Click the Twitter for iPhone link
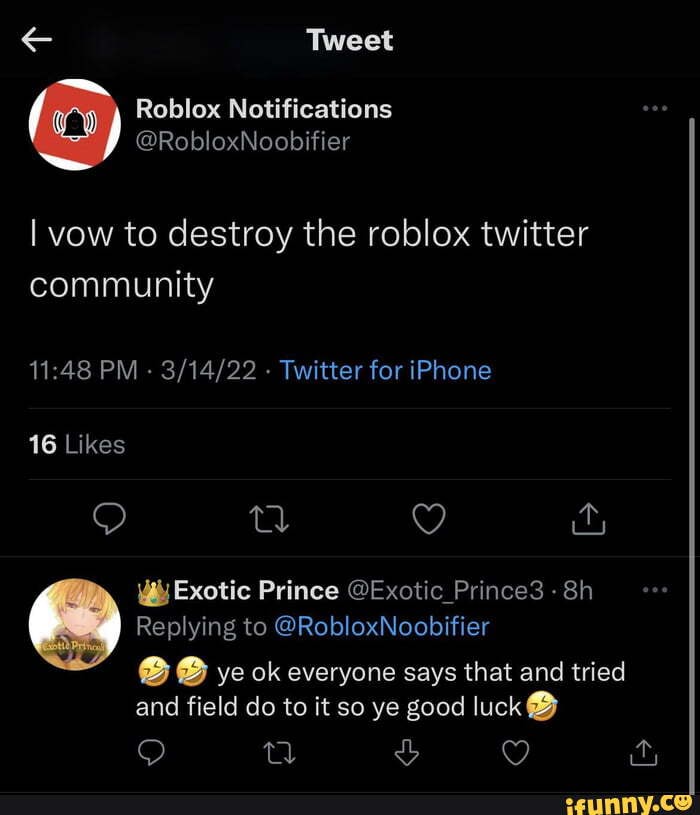Image resolution: width=700 pixels, height=815 pixels. coord(384,371)
